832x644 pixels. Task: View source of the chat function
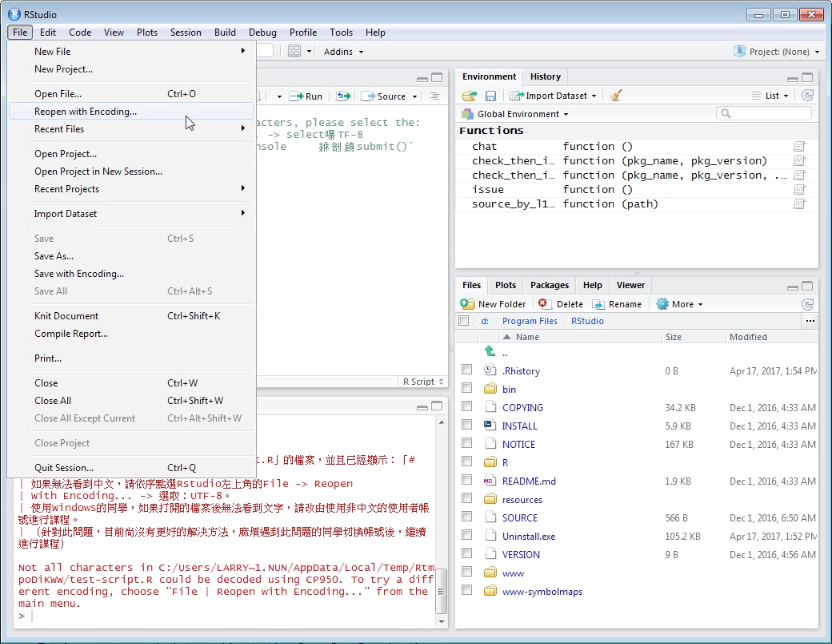pyautogui.click(x=799, y=146)
